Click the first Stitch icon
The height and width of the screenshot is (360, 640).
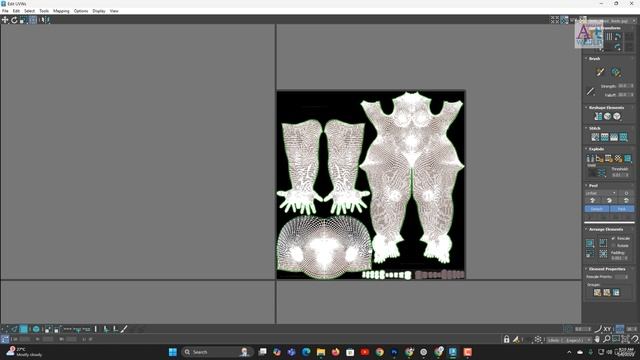[595, 137]
